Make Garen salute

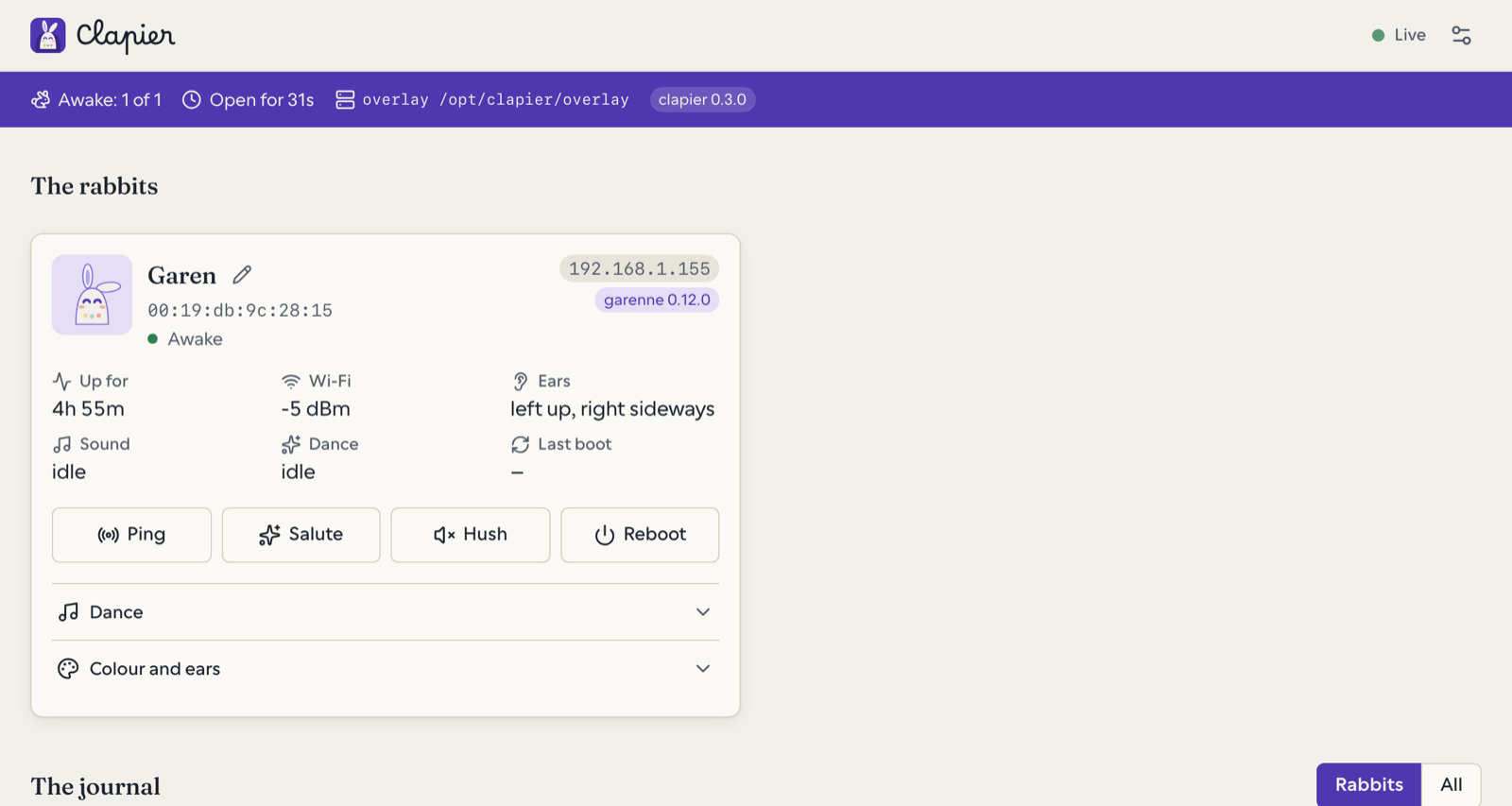301,535
